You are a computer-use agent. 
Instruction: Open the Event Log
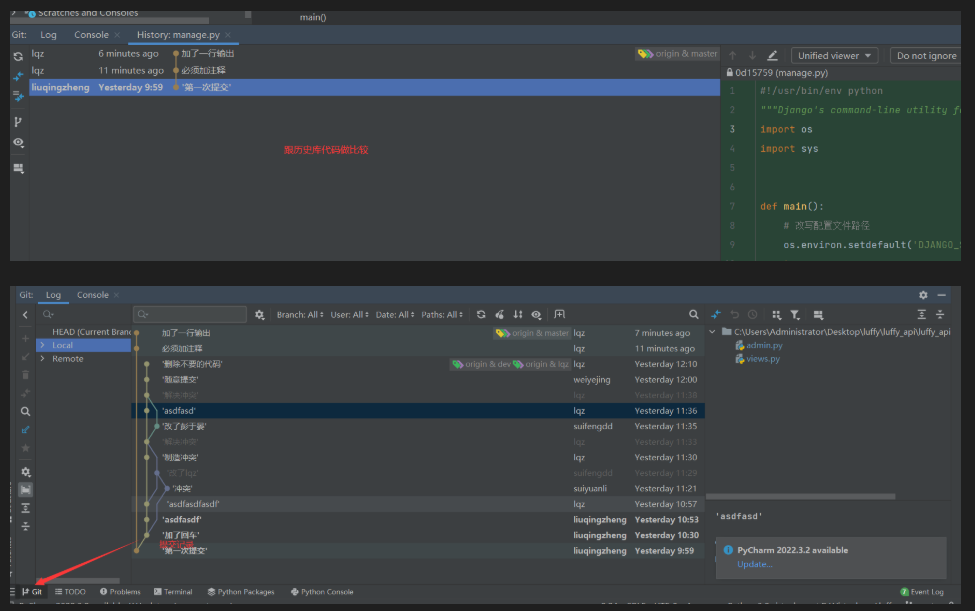922,592
